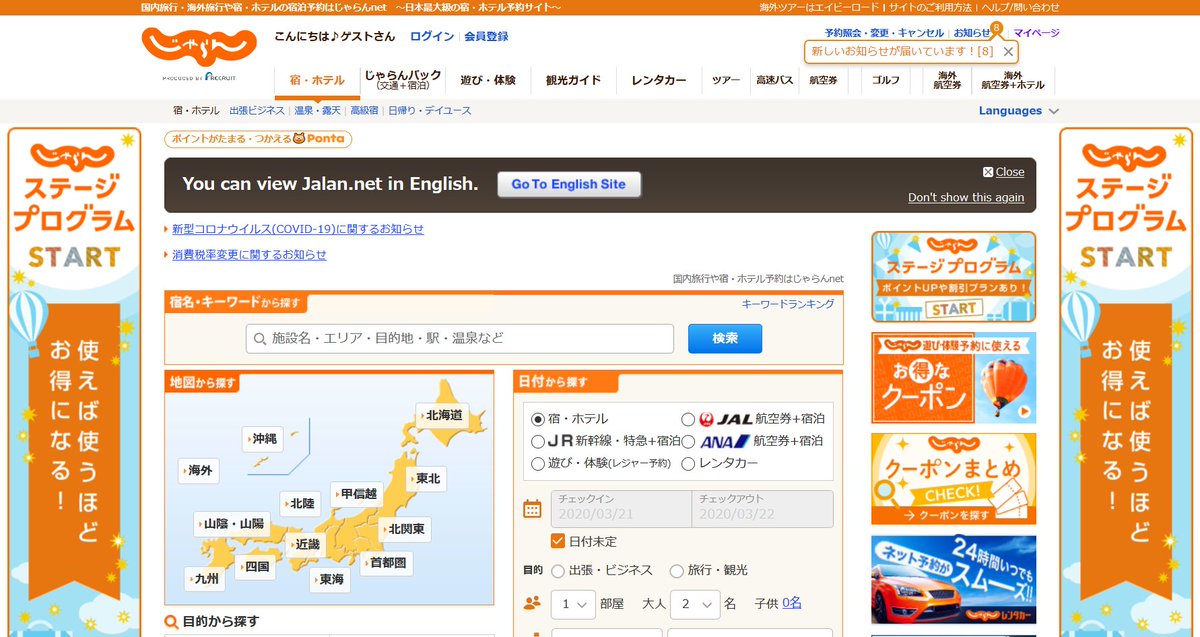Click the 出張ビジネス sub-navigation link

(x=257, y=111)
